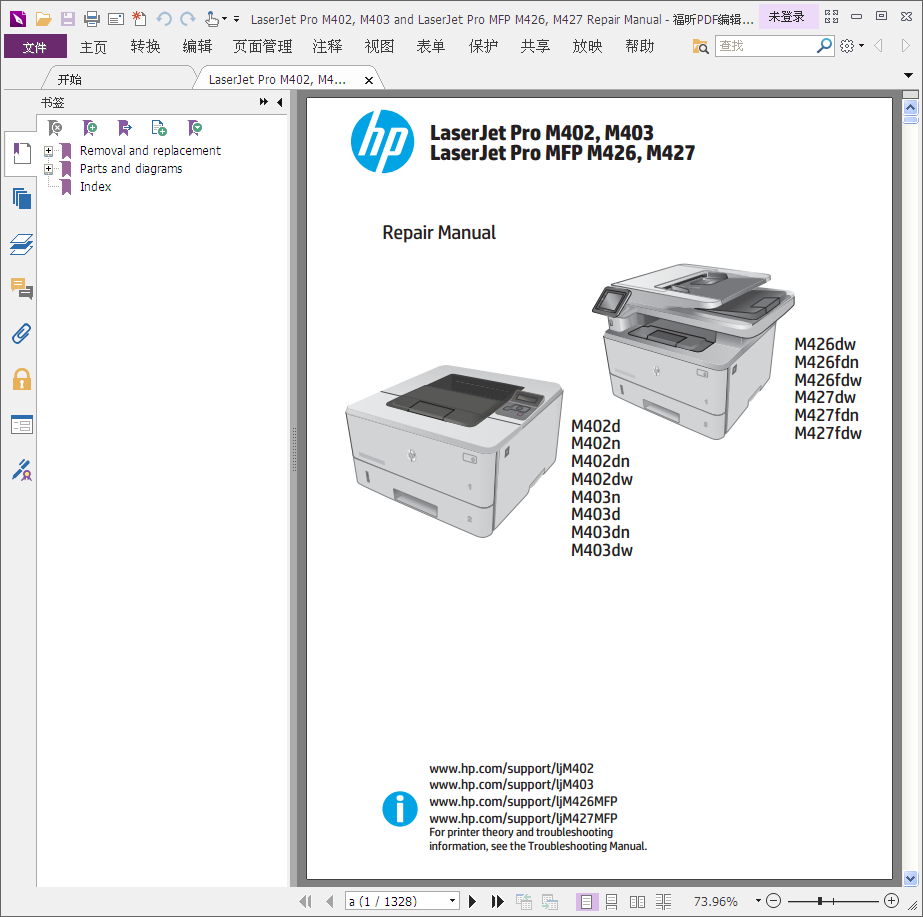This screenshot has width=923, height=917.
Task: Click the quick-print properties icon
Action: pyautogui.click(x=116, y=19)
